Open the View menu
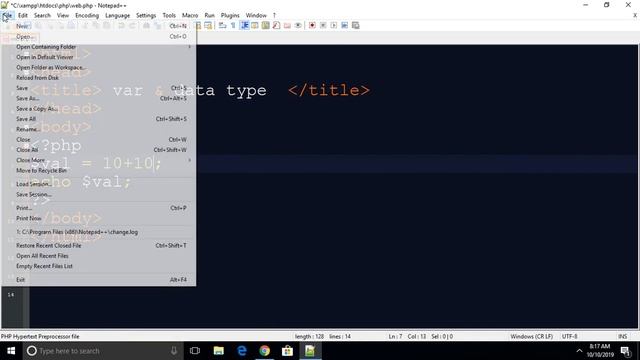Viewport: 640px width, 360px height. click(63, 15)
